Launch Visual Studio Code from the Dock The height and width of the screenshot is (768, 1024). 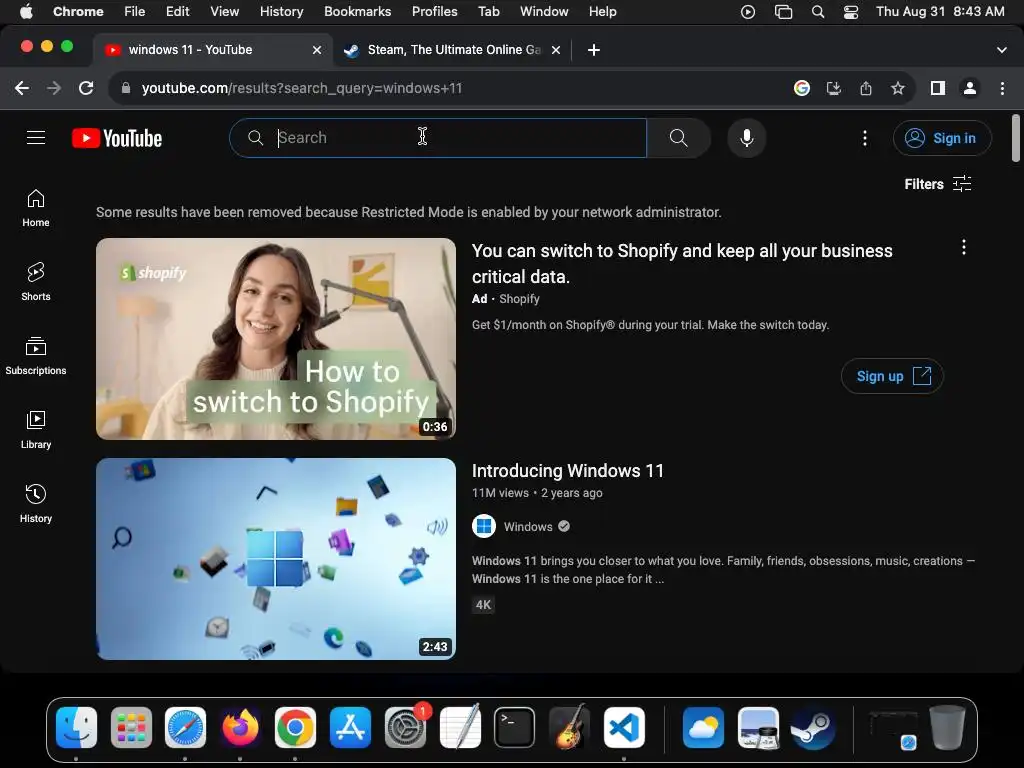[x=624, y=727]
